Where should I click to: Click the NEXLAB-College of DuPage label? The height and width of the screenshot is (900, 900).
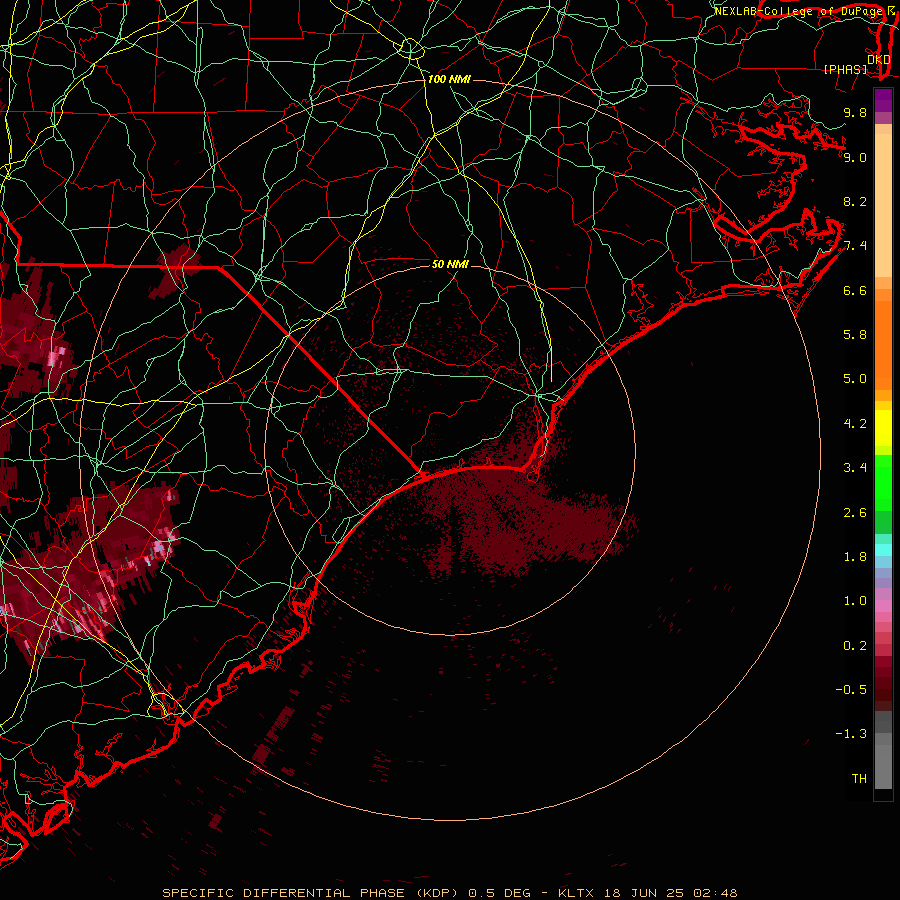801,11
